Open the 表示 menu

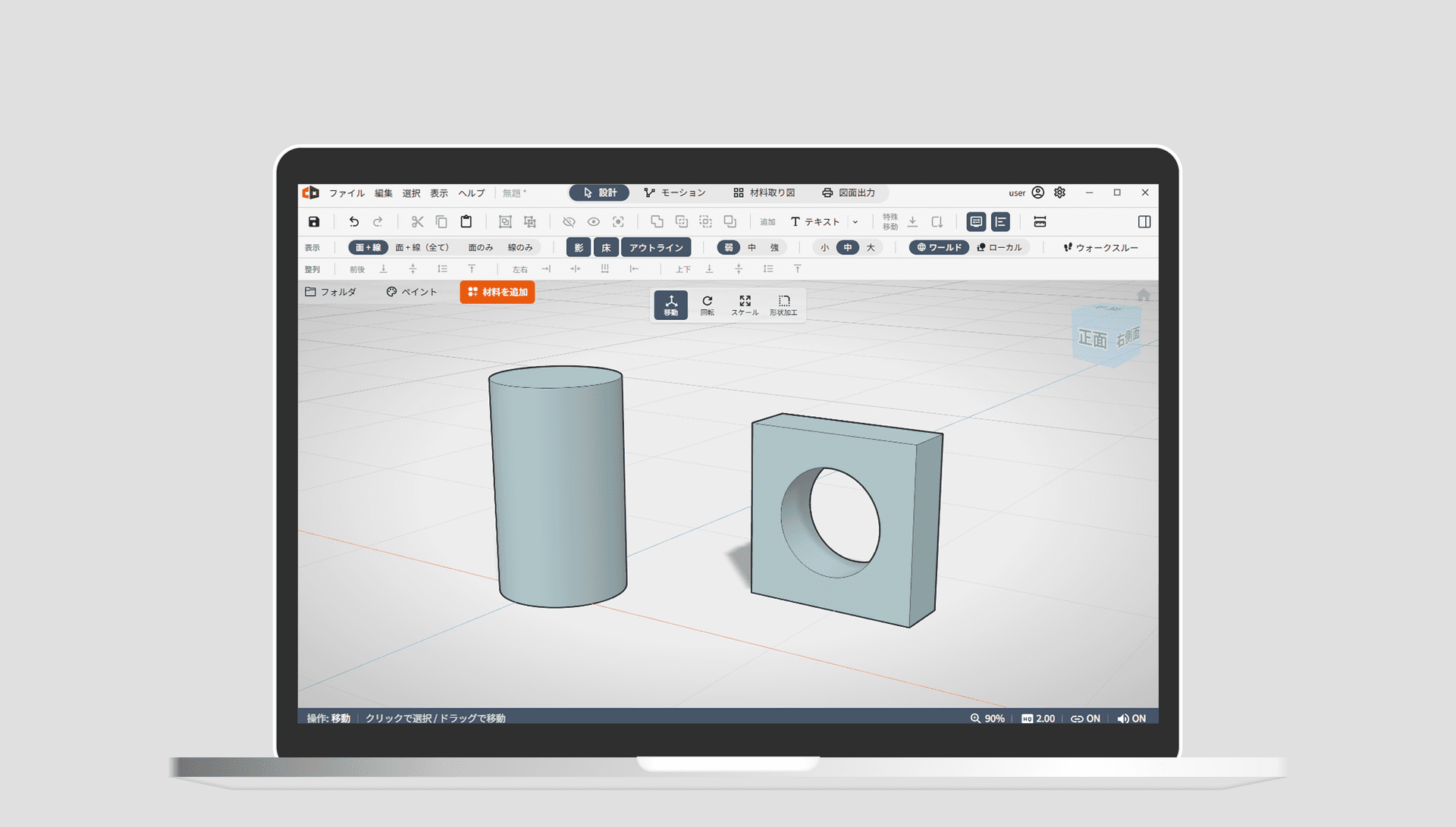pos(439,193)
